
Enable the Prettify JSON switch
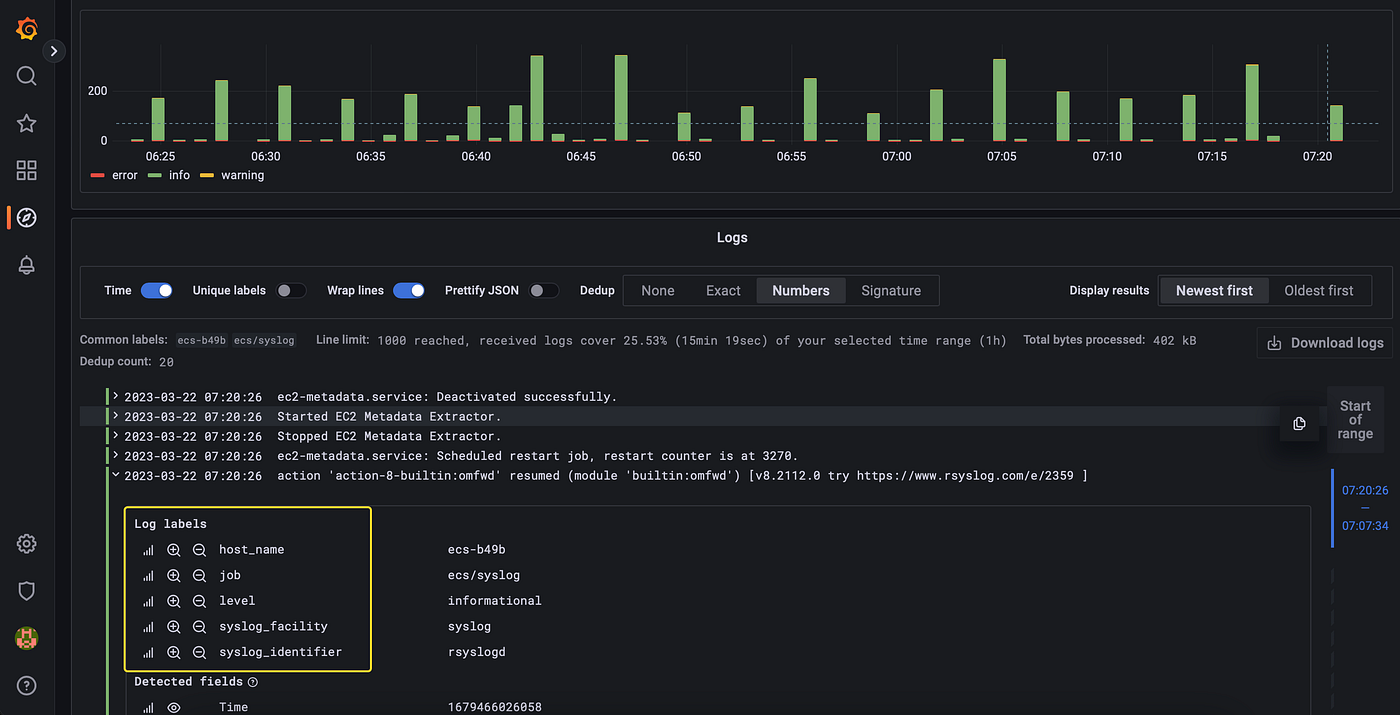click(543, 290)
